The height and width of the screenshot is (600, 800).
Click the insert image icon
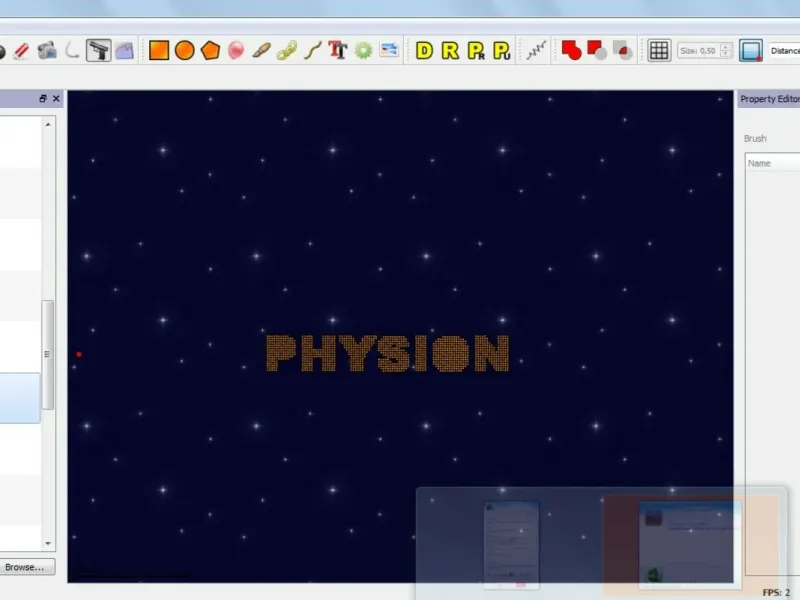click(389, 50)
